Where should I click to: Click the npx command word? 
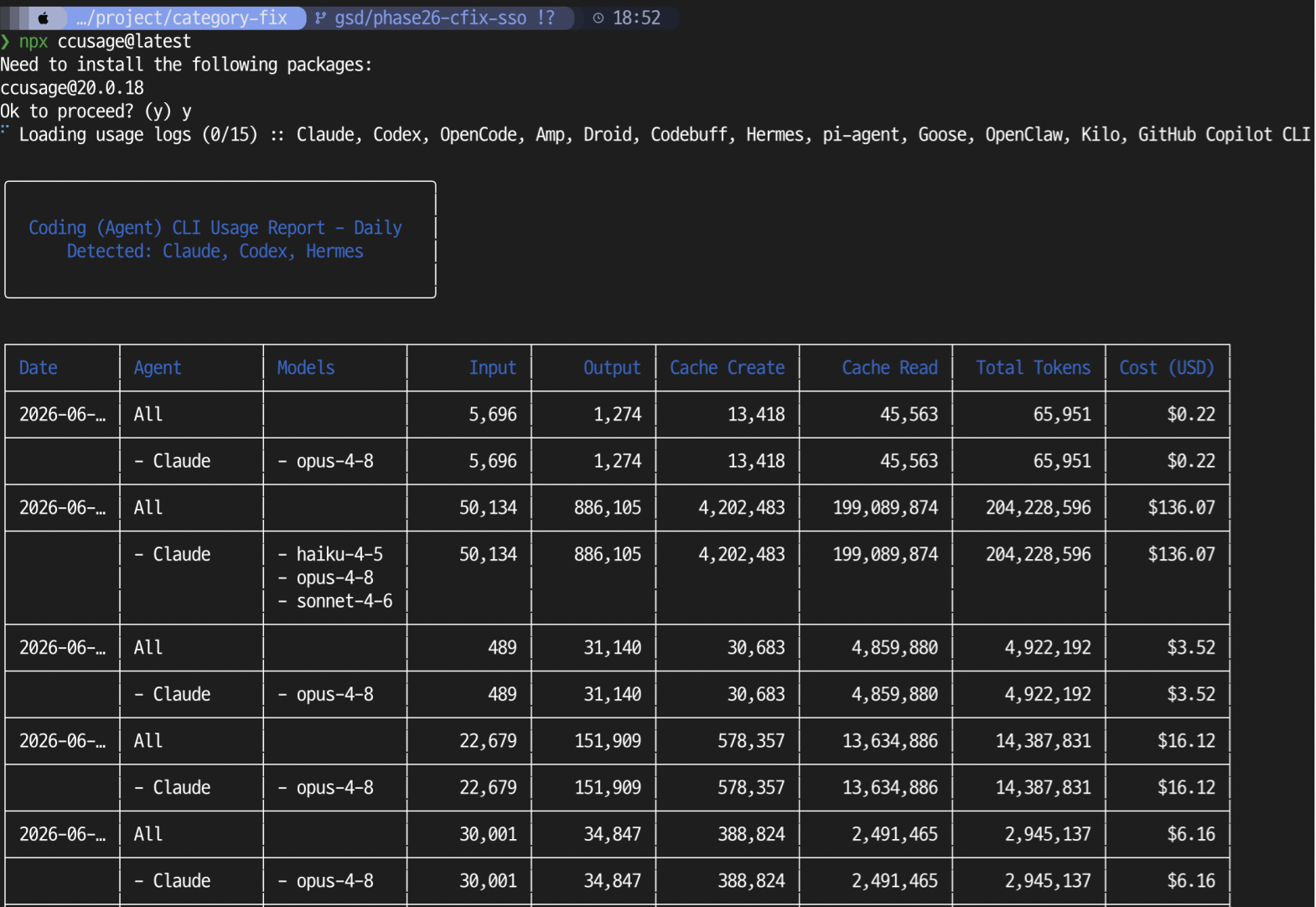(34, 41)
